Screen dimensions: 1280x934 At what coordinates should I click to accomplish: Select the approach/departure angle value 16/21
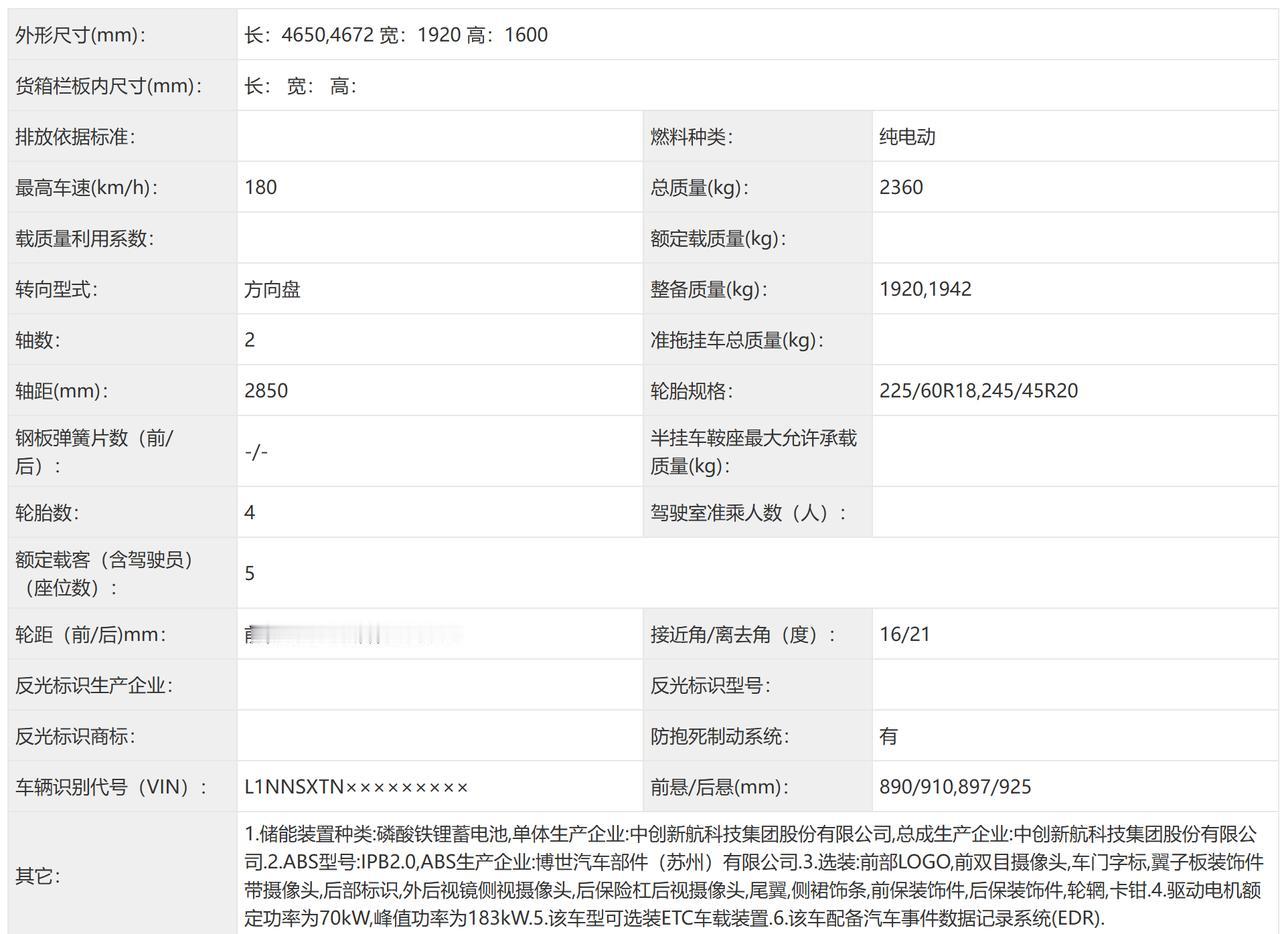point(905,634)
